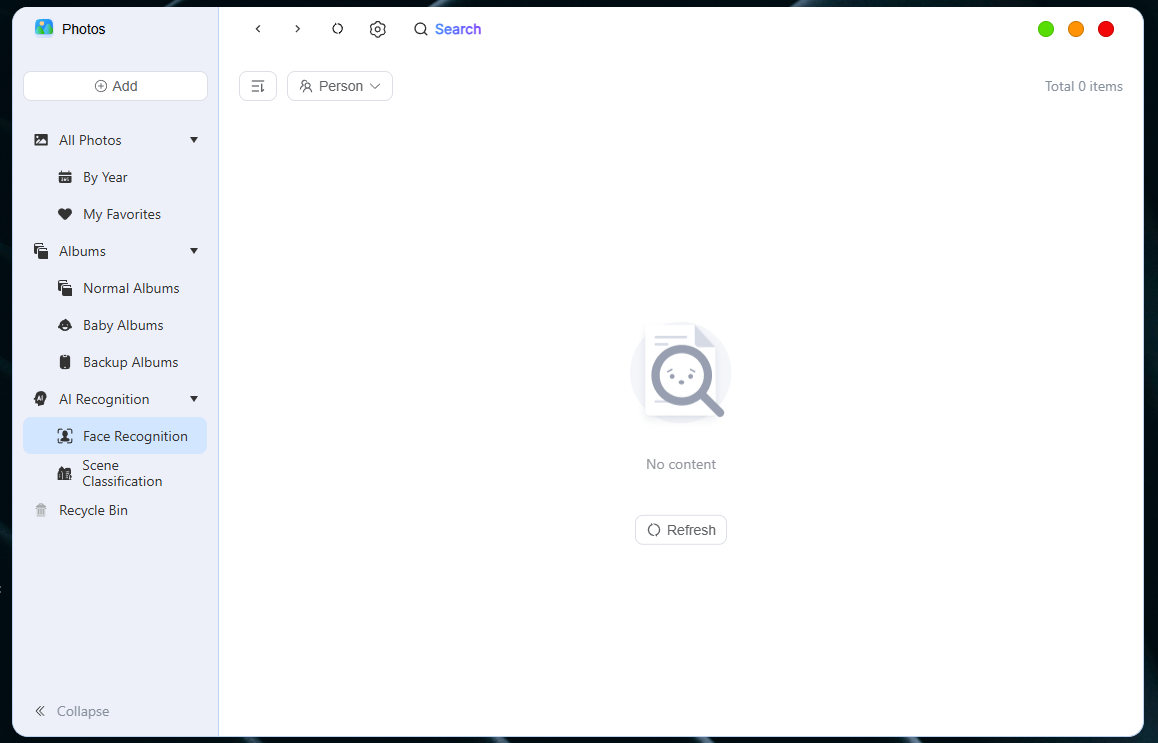Image resolution: width=1158 pixels, height=743 pixels.
Task: Open the Recycle Bin
Action: (x=115, y=510)
